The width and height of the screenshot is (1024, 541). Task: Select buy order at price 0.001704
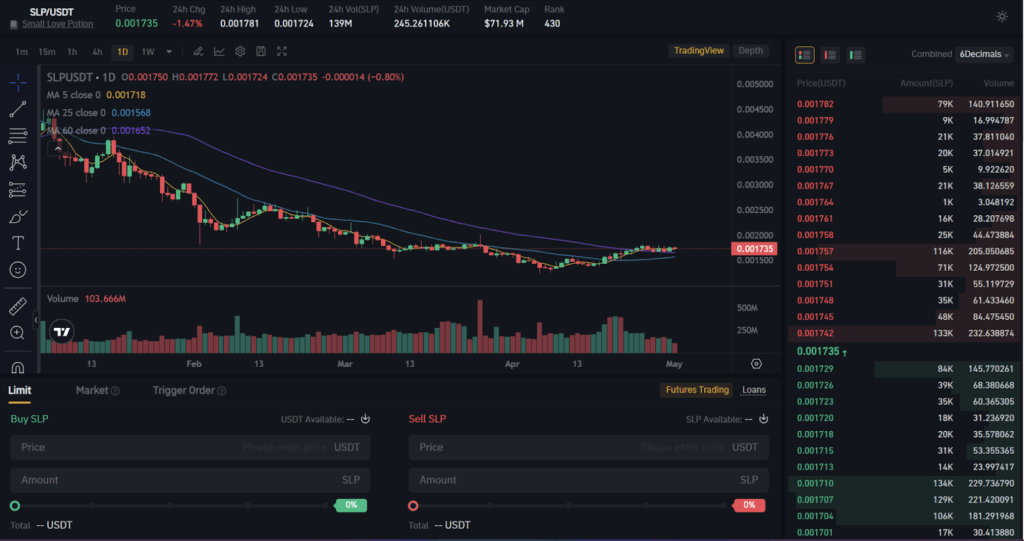(x=905, y=516)
